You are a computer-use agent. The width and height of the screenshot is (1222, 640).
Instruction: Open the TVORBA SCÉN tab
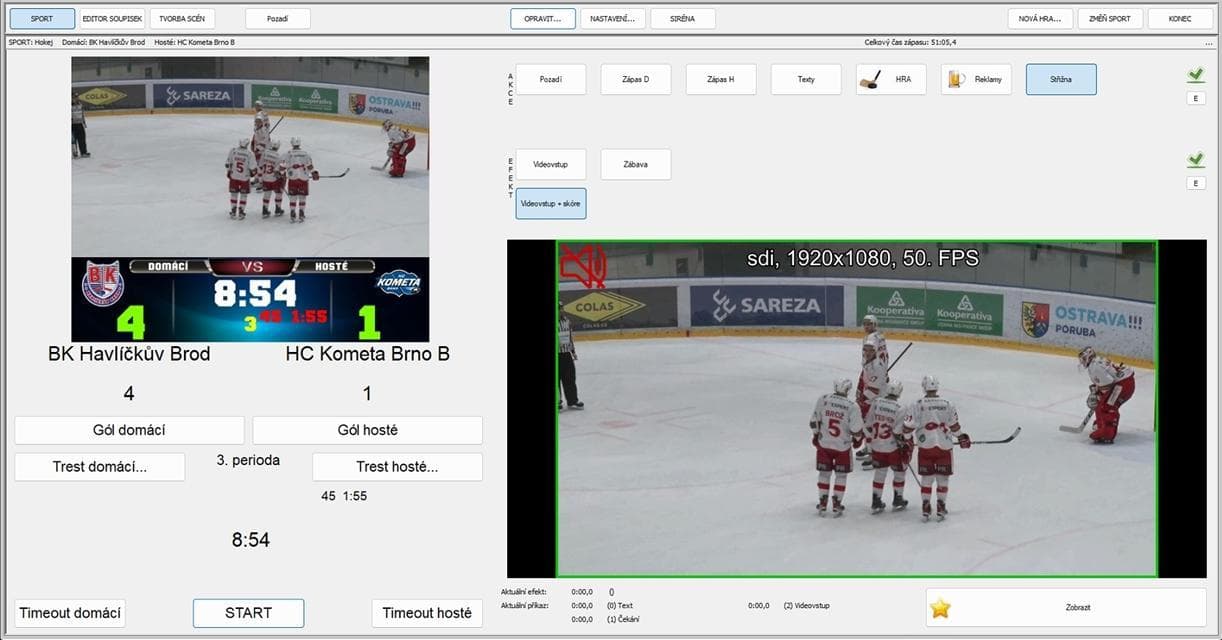coord(182,18)
